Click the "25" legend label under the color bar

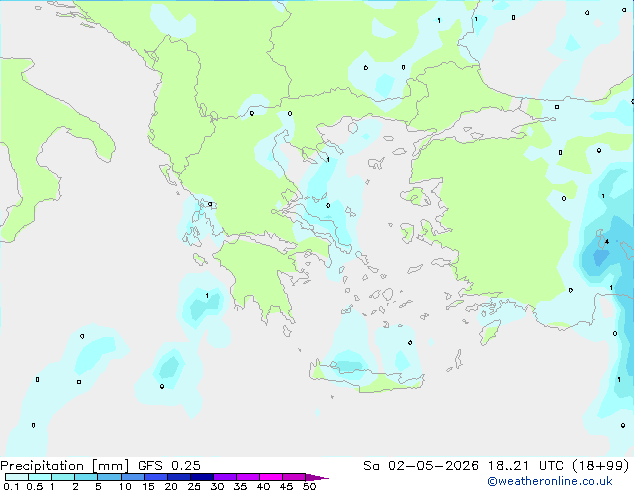tap(194, 486)
